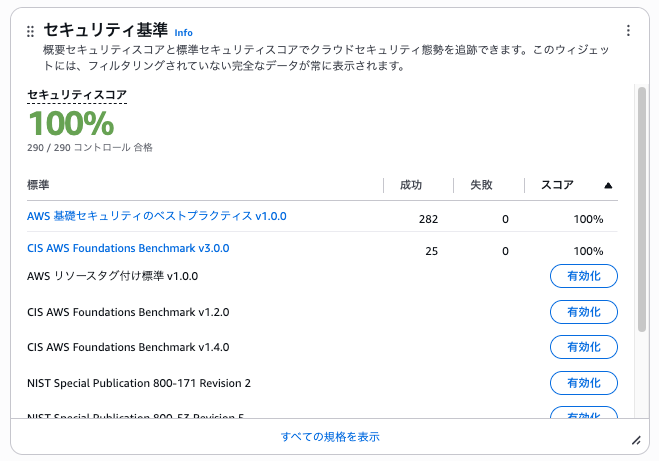The image size is (659, 461).
Task: Click CIS AWS Foundations Benchmark v1.4.0 name
Action: tap(128, 347)
